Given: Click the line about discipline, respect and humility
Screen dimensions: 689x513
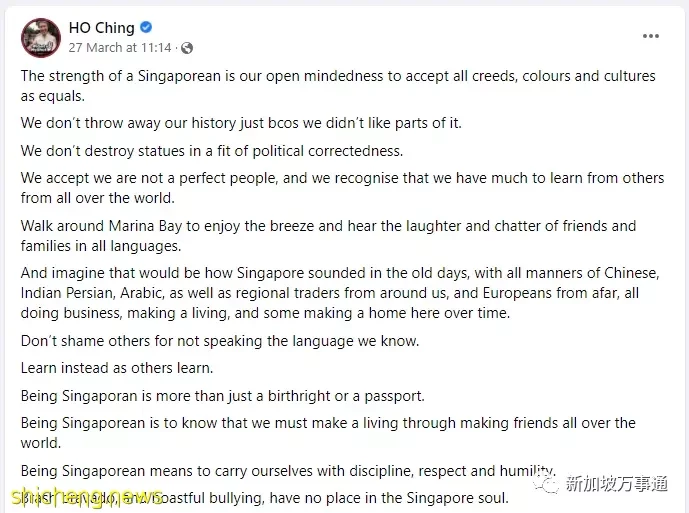Looking at the screenshot, I should coord(288,471).
